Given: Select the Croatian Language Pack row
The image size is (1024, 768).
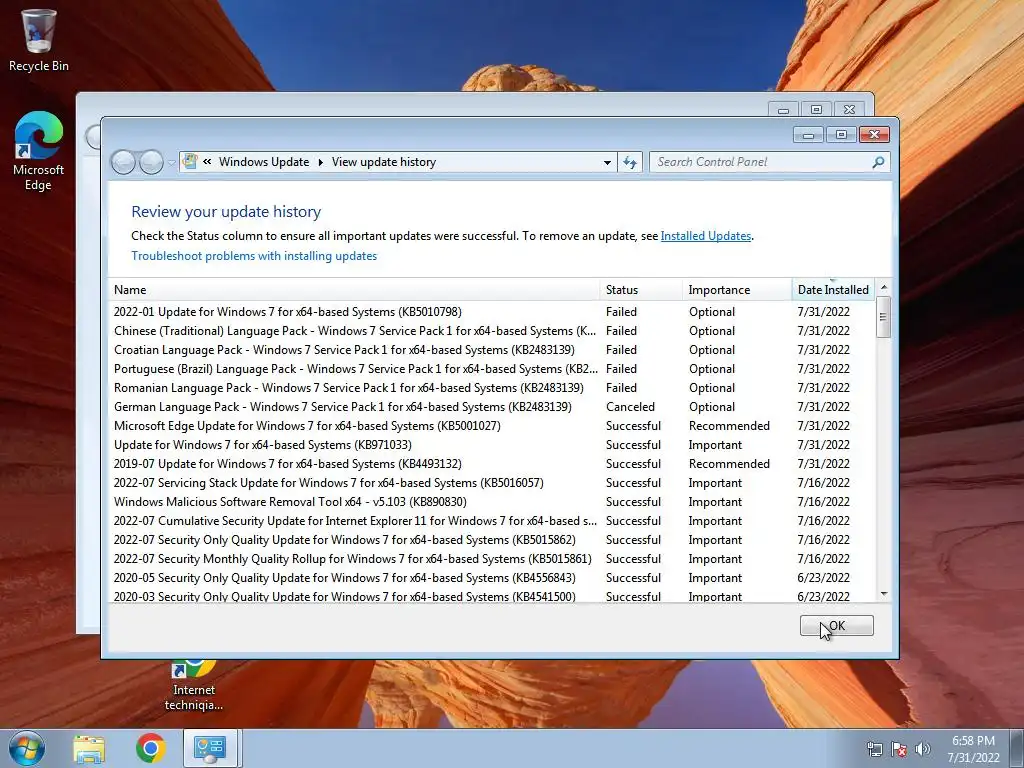Looking at the screenshot, I should tap(491, 350).
